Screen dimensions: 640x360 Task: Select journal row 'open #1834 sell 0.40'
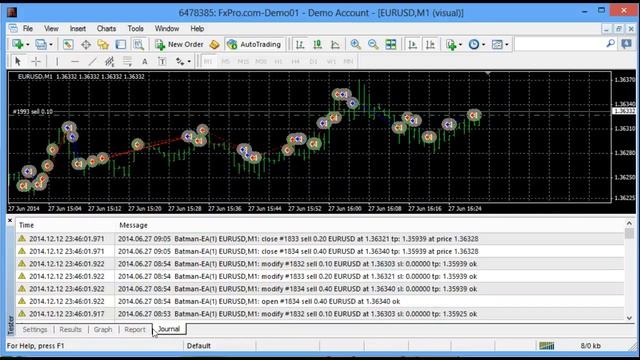[x=320, y=301]
